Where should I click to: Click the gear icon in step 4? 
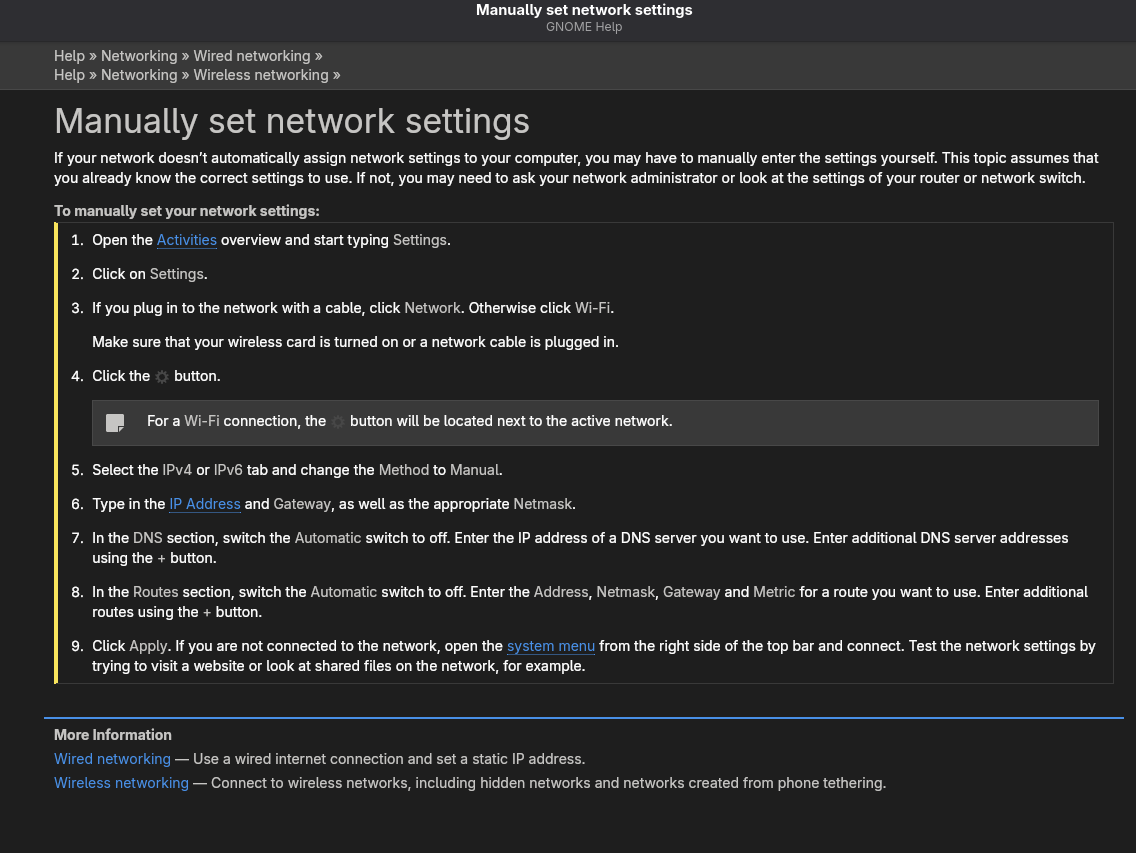pyautogui.click(x=162, y=377)
